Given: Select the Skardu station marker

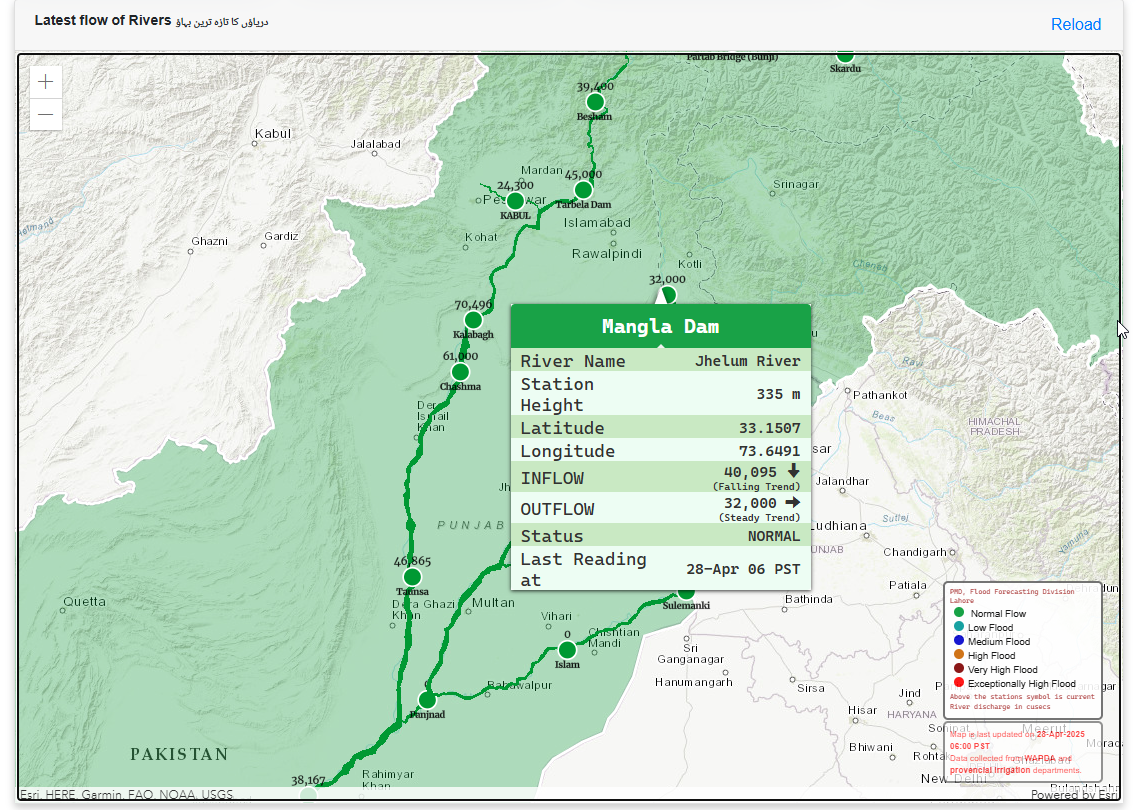Looking at the screenshot, I should 845,56.
